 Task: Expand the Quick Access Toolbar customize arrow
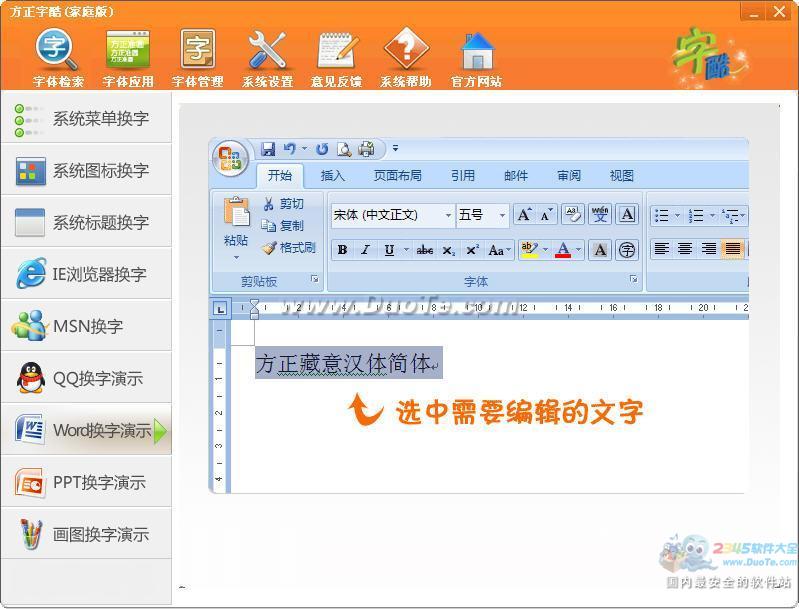(x=395, y=148)
